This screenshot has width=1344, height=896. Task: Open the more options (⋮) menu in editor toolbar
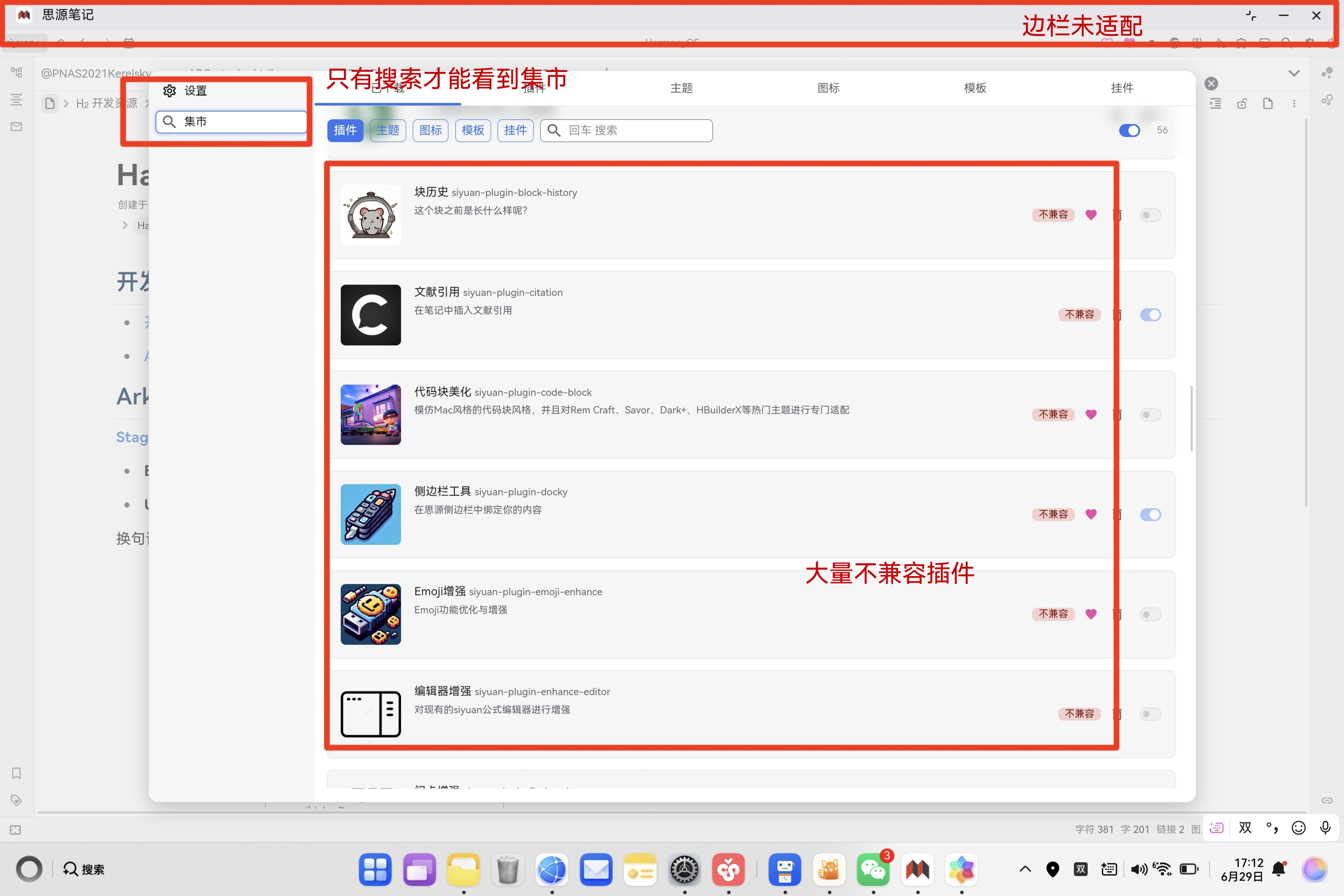[1295, 103]
